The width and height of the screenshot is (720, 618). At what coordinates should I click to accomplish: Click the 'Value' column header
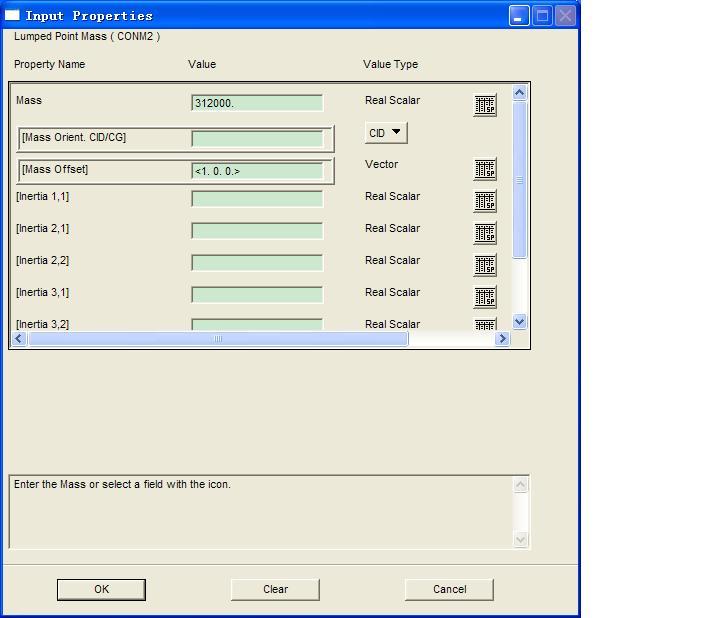click(202, 64)
